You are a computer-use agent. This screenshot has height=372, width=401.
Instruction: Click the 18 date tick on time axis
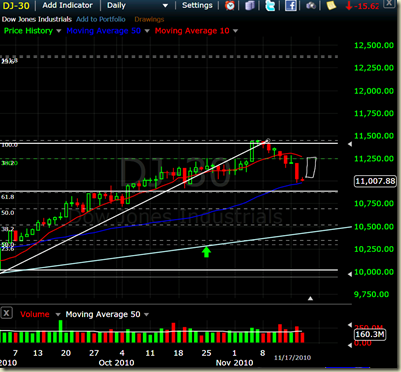coord(178,353)
